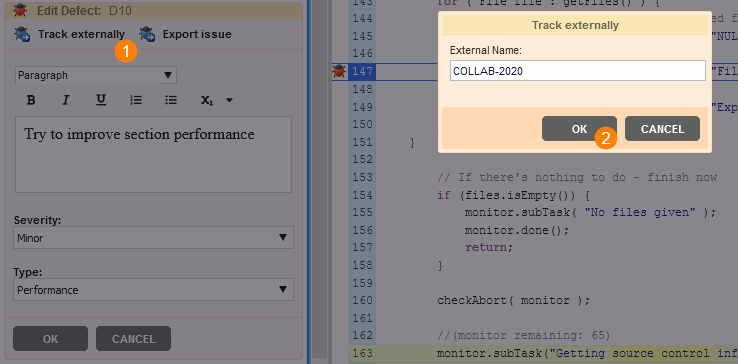Click the 'if (files.isEmpty()) {' code line

[513, 195]
